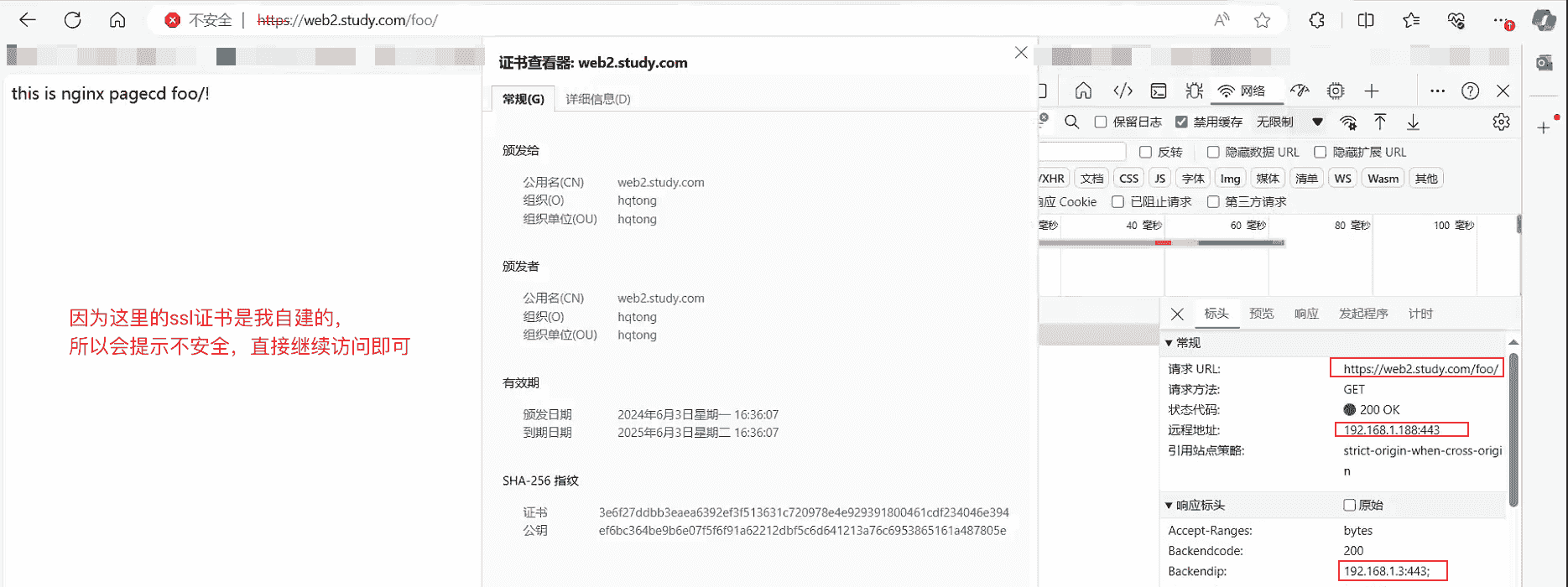Add a sidebar app with plus icon
1568x587 pixels.
[x=1544, y=127]
